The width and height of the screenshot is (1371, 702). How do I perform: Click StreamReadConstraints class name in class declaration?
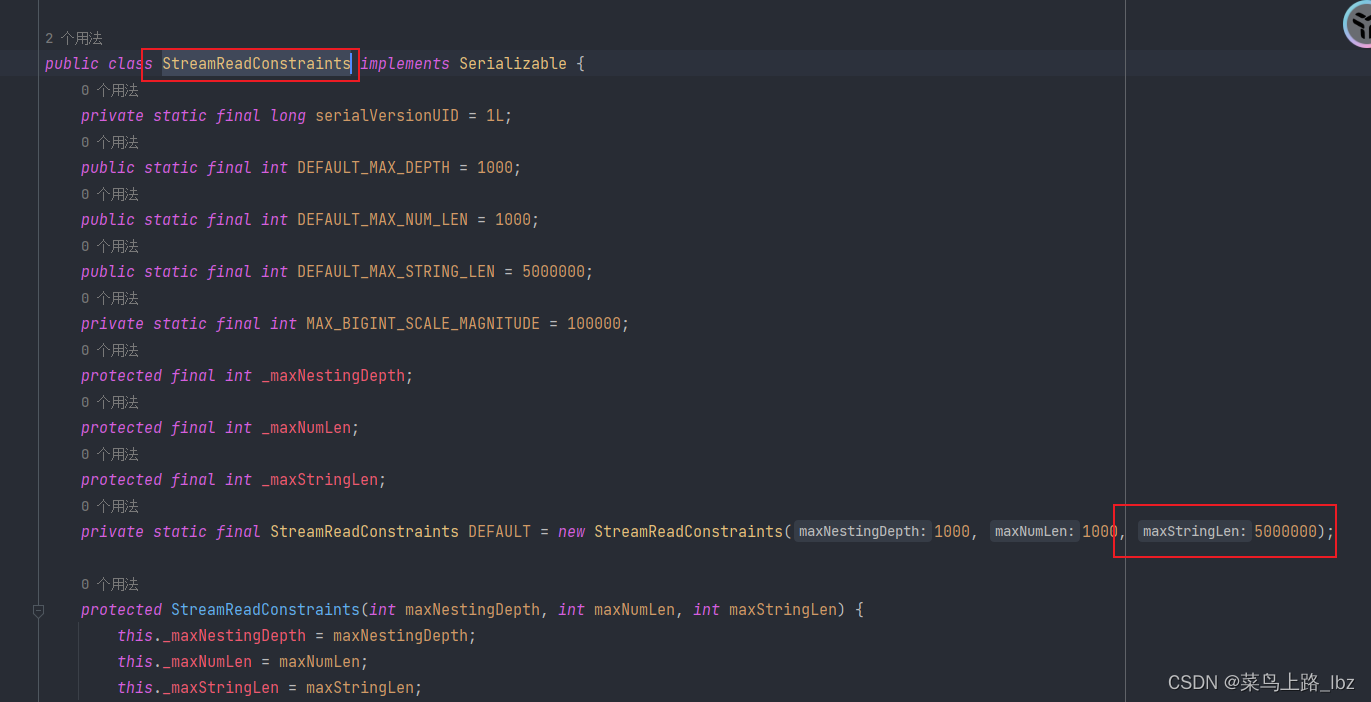tap(256, 64)
